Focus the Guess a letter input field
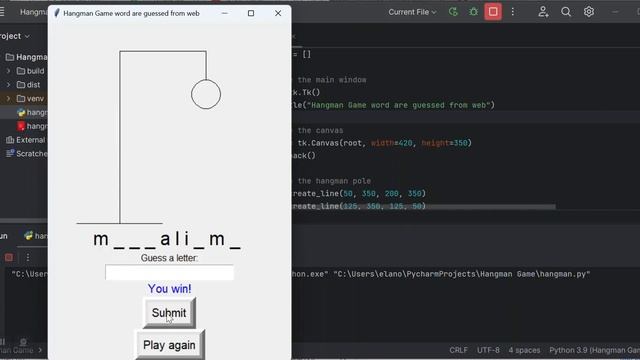The height and width of the screenshot is (360, 640). [x=169, y=273]
